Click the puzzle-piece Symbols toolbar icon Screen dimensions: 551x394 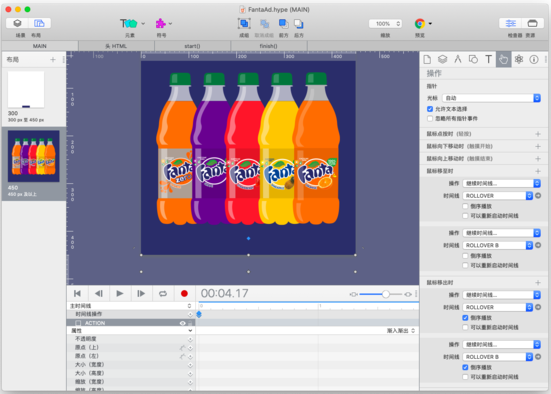coord(161,24)
